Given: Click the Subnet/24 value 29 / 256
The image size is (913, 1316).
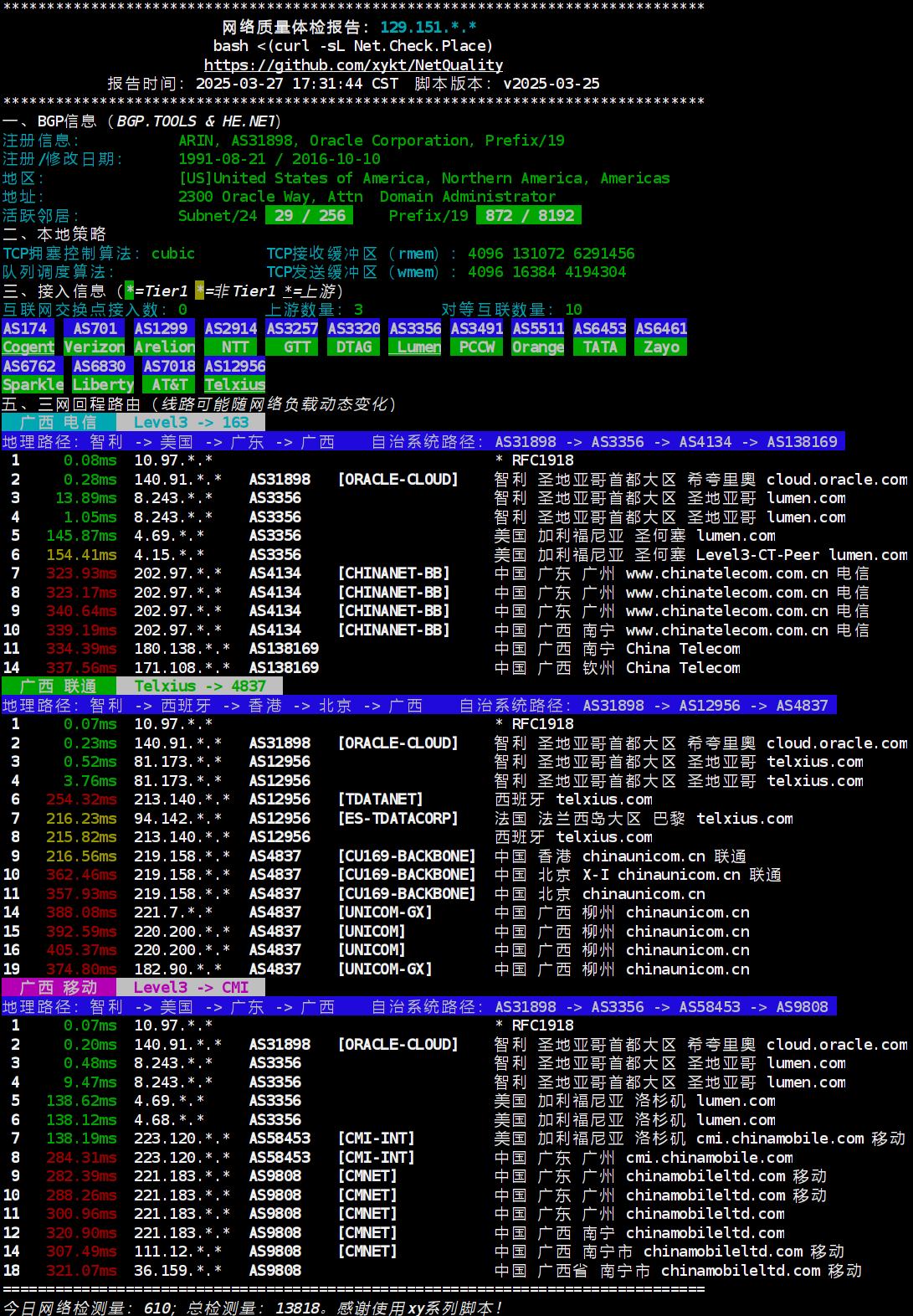Looking at the screenshot, I should [x=310, y=216].
